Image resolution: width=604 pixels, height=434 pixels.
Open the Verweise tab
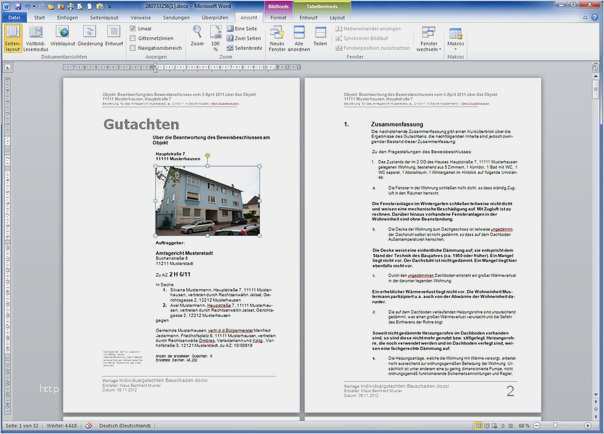[x=141, y=18]
